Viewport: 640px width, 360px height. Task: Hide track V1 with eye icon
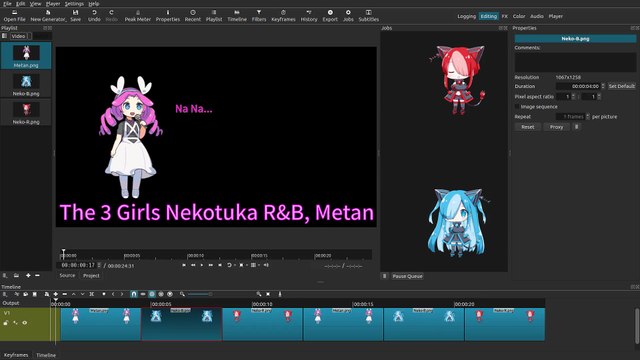coord(24,323)
